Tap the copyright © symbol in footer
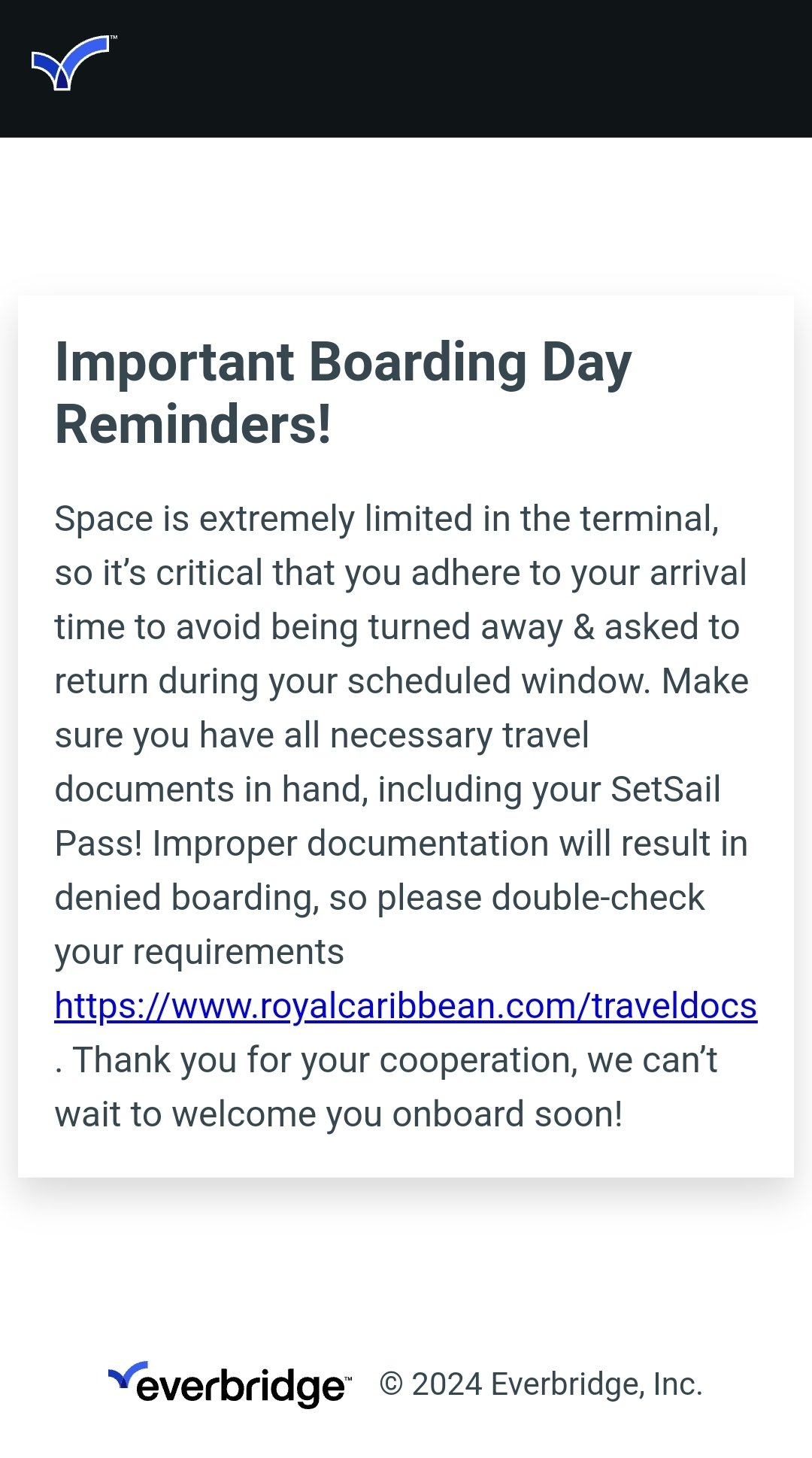 pos(391,1384)
